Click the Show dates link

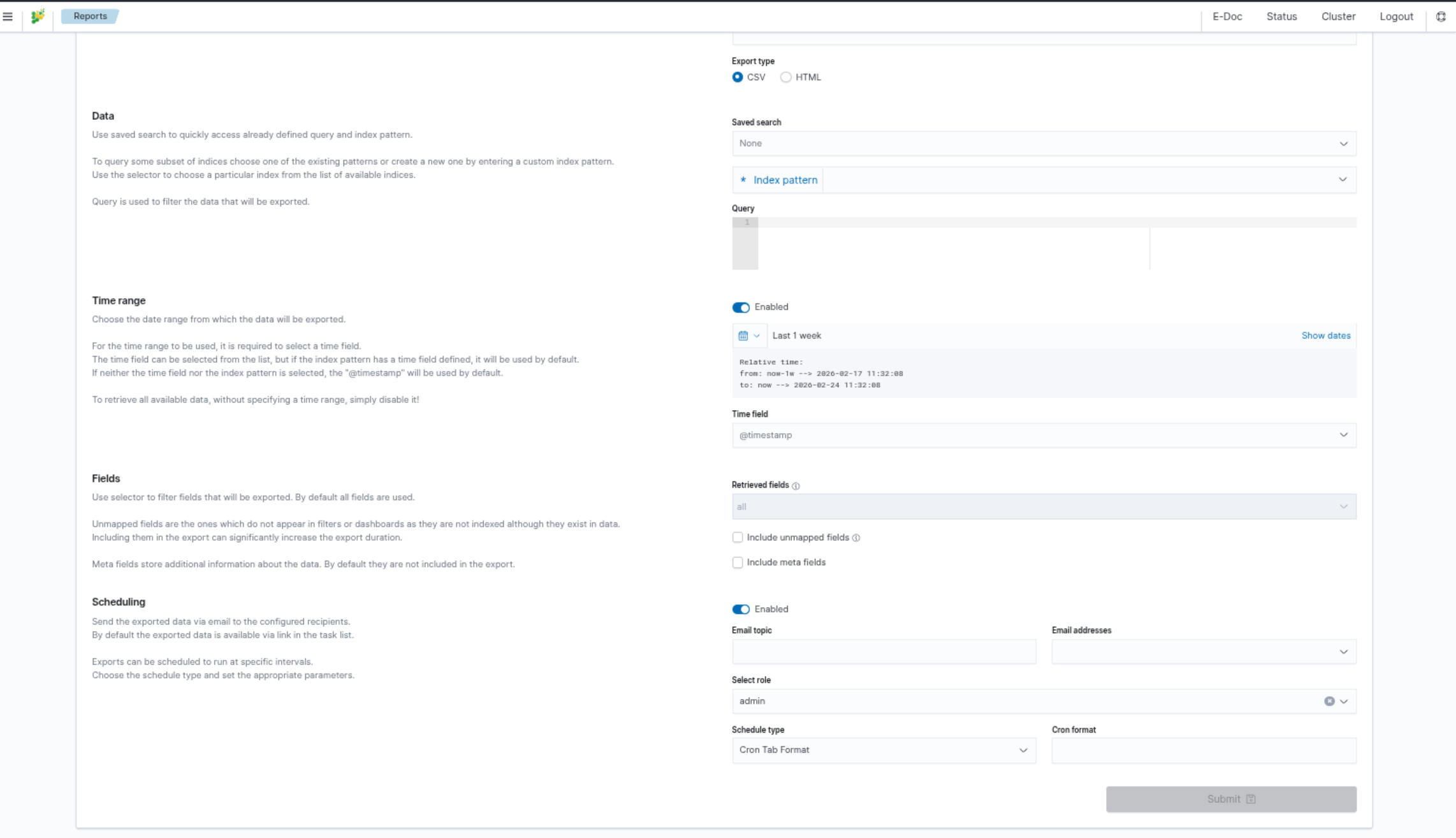click(x=1325, y=335)
